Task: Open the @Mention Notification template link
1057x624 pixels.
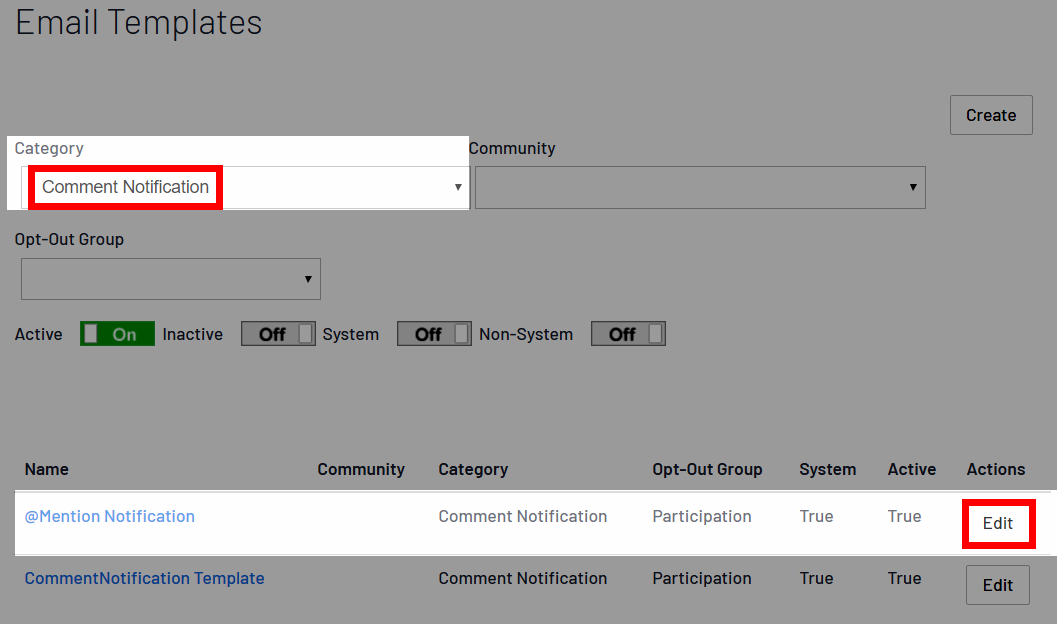Action: 110,516
